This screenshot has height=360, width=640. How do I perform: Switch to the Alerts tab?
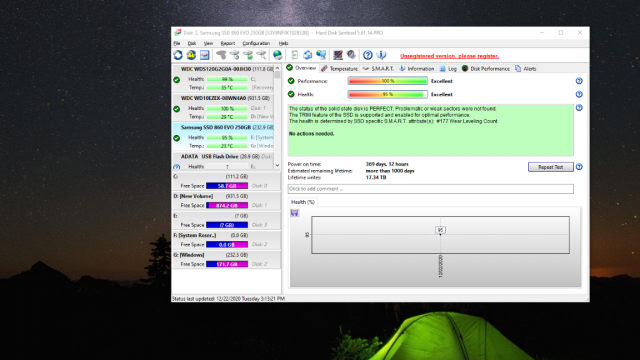pyautogui.click(x=526, y=69)
